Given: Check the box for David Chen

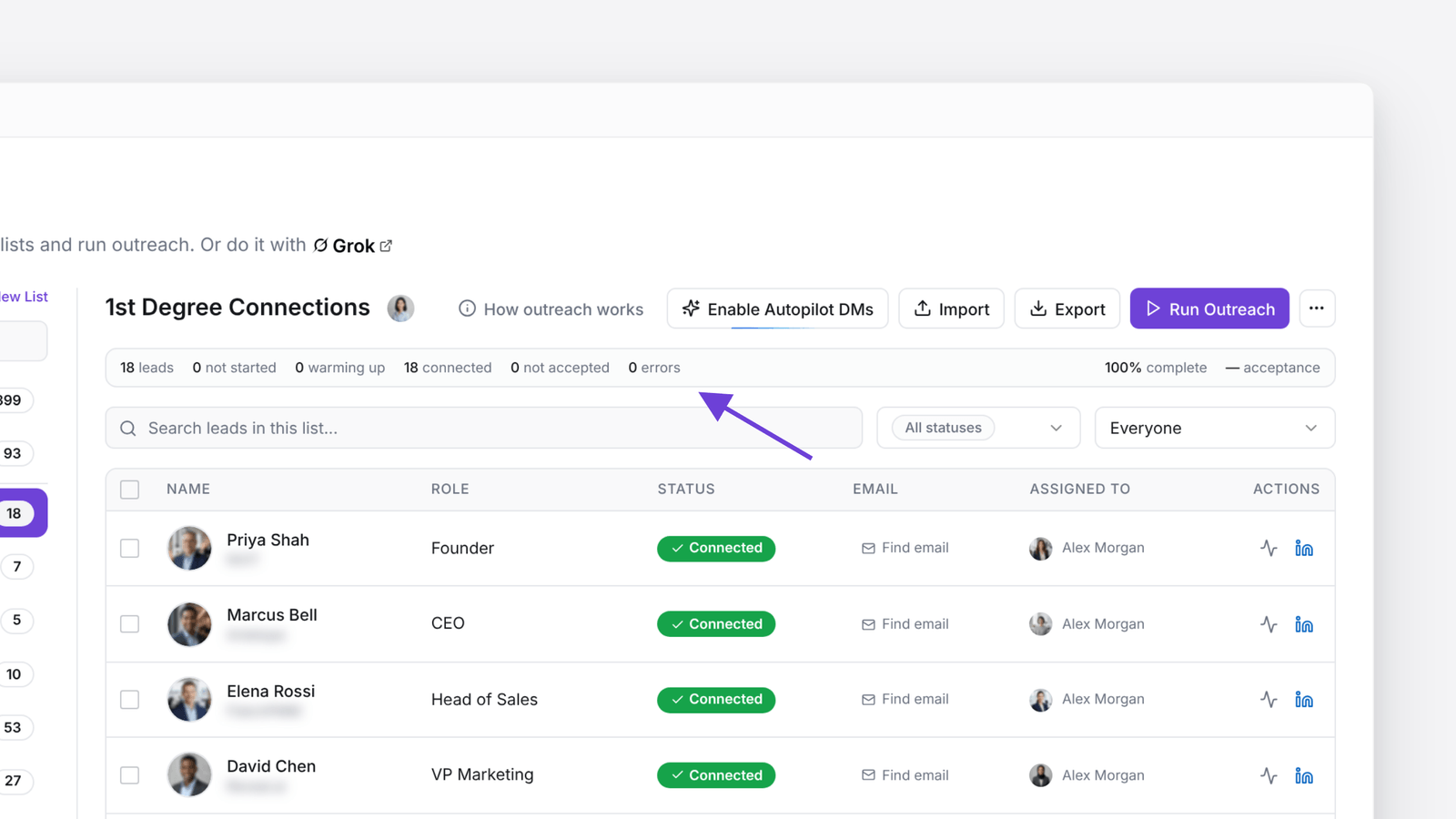Looking at the screenshot, I should pyautogui.click(x=130, y=775).
